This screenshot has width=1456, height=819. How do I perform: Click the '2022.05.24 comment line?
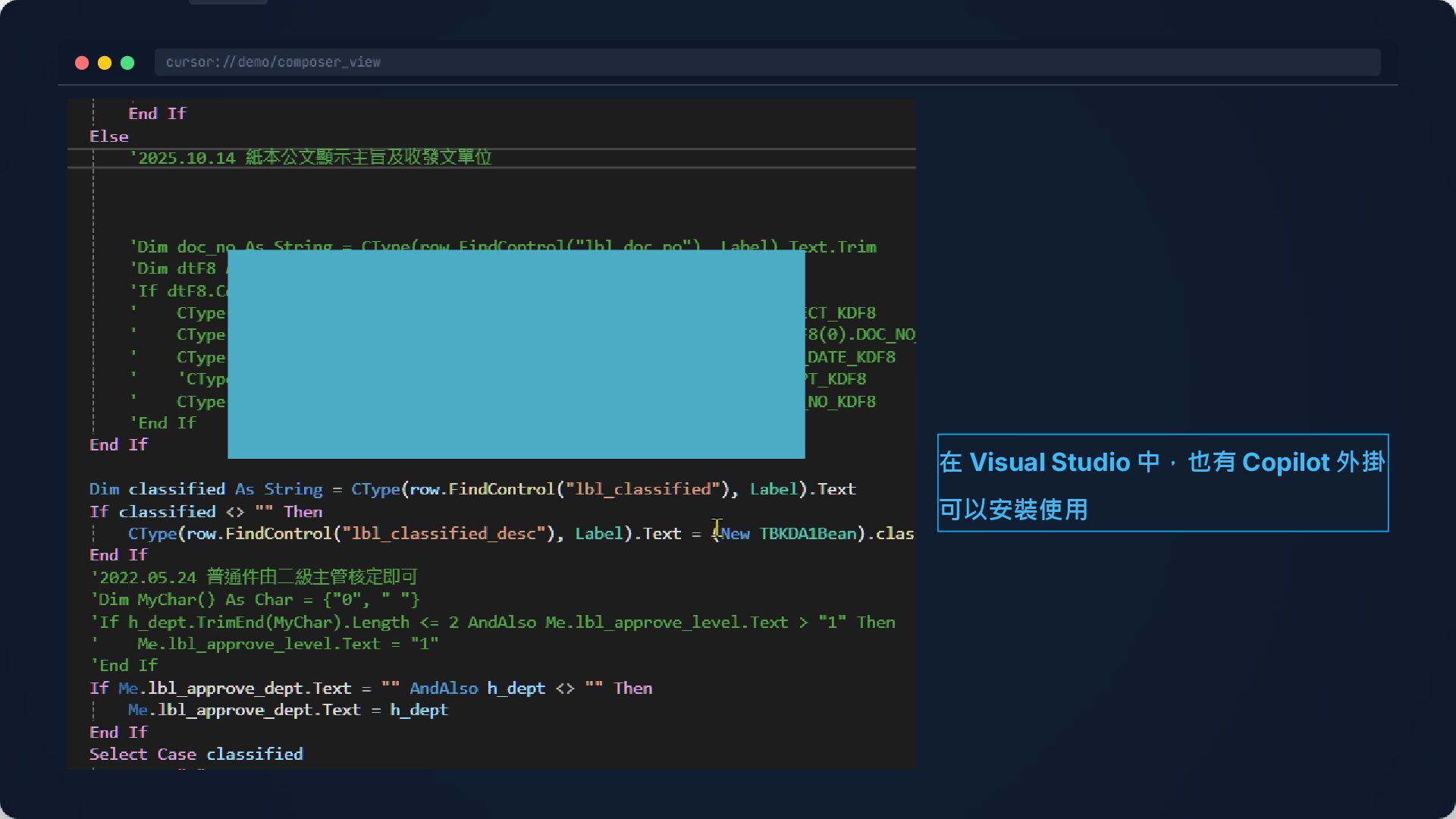point(253,578)
